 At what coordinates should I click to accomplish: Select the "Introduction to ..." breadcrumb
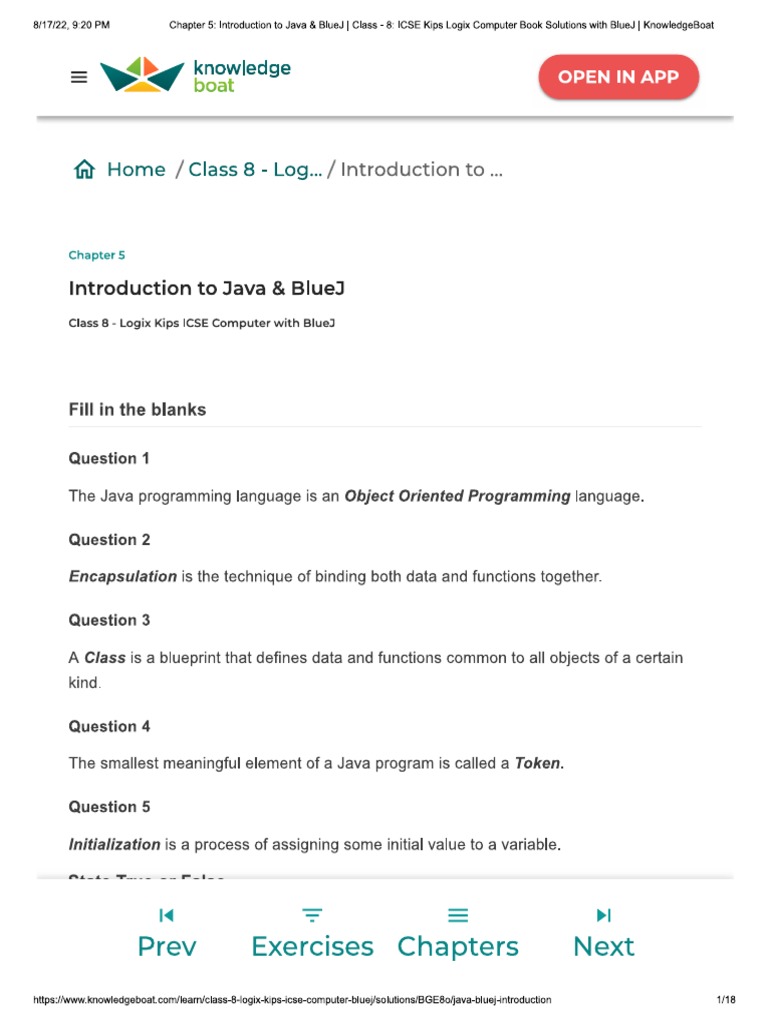(x=421, y=170)
